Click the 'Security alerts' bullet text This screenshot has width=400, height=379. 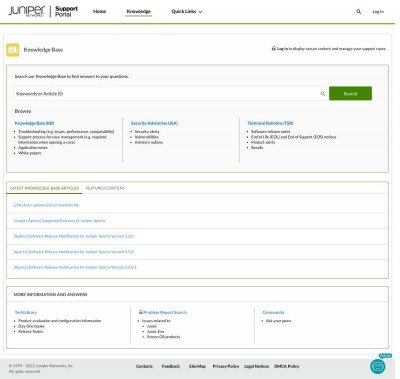(x=147, y=132)
